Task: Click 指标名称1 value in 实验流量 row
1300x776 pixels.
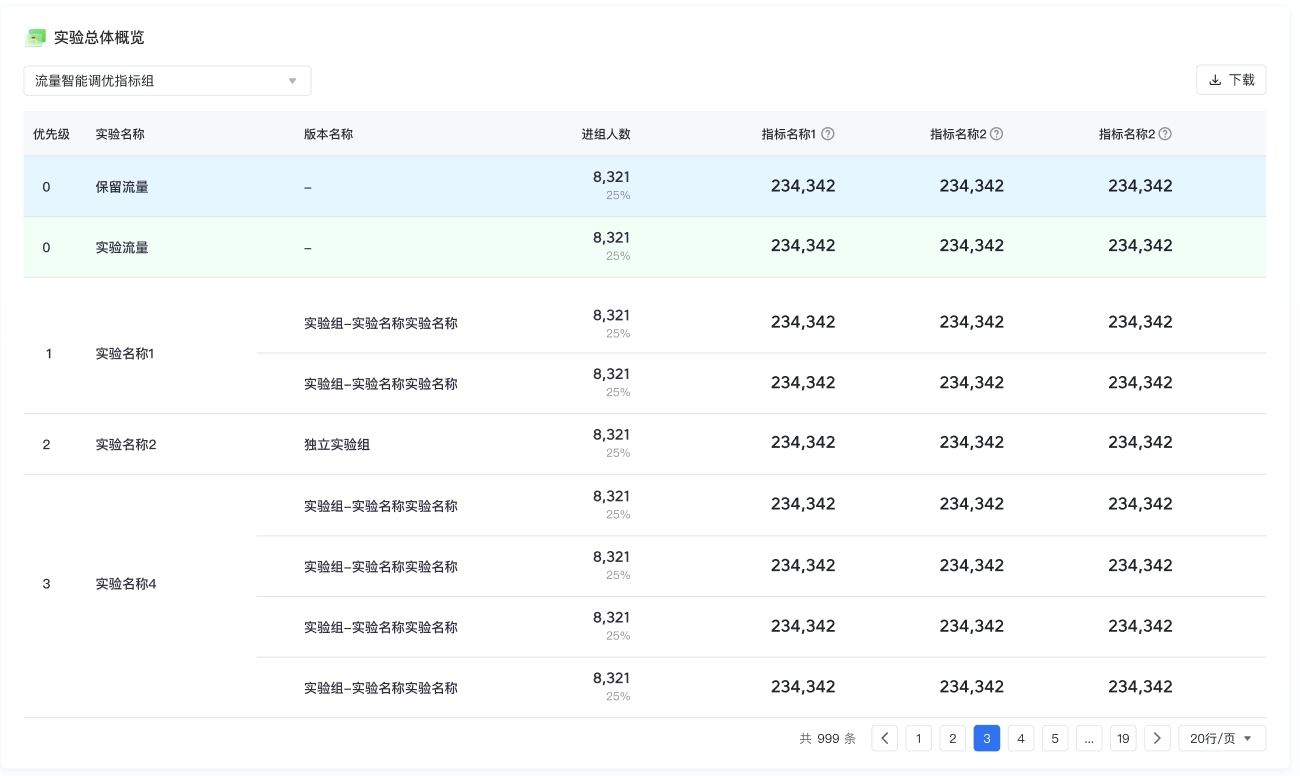Action: (803, 246)
